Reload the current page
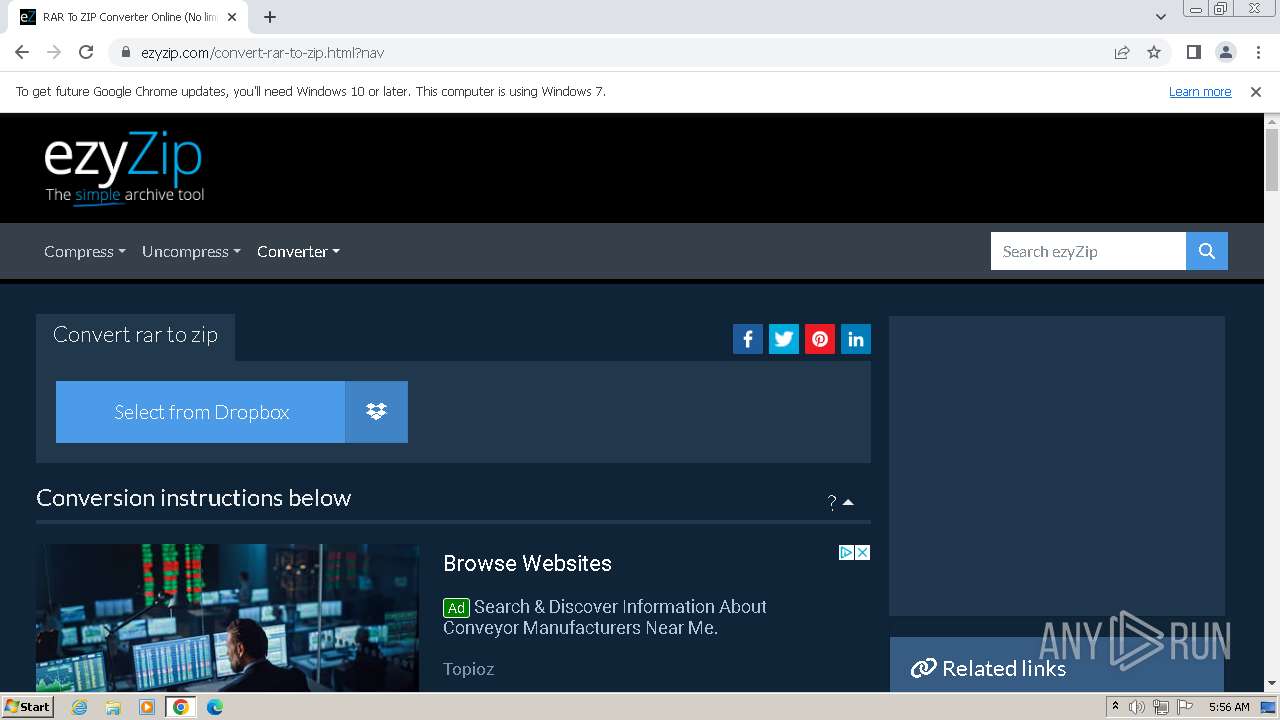The image size is (1280, 720). click(x=86, y=52)
